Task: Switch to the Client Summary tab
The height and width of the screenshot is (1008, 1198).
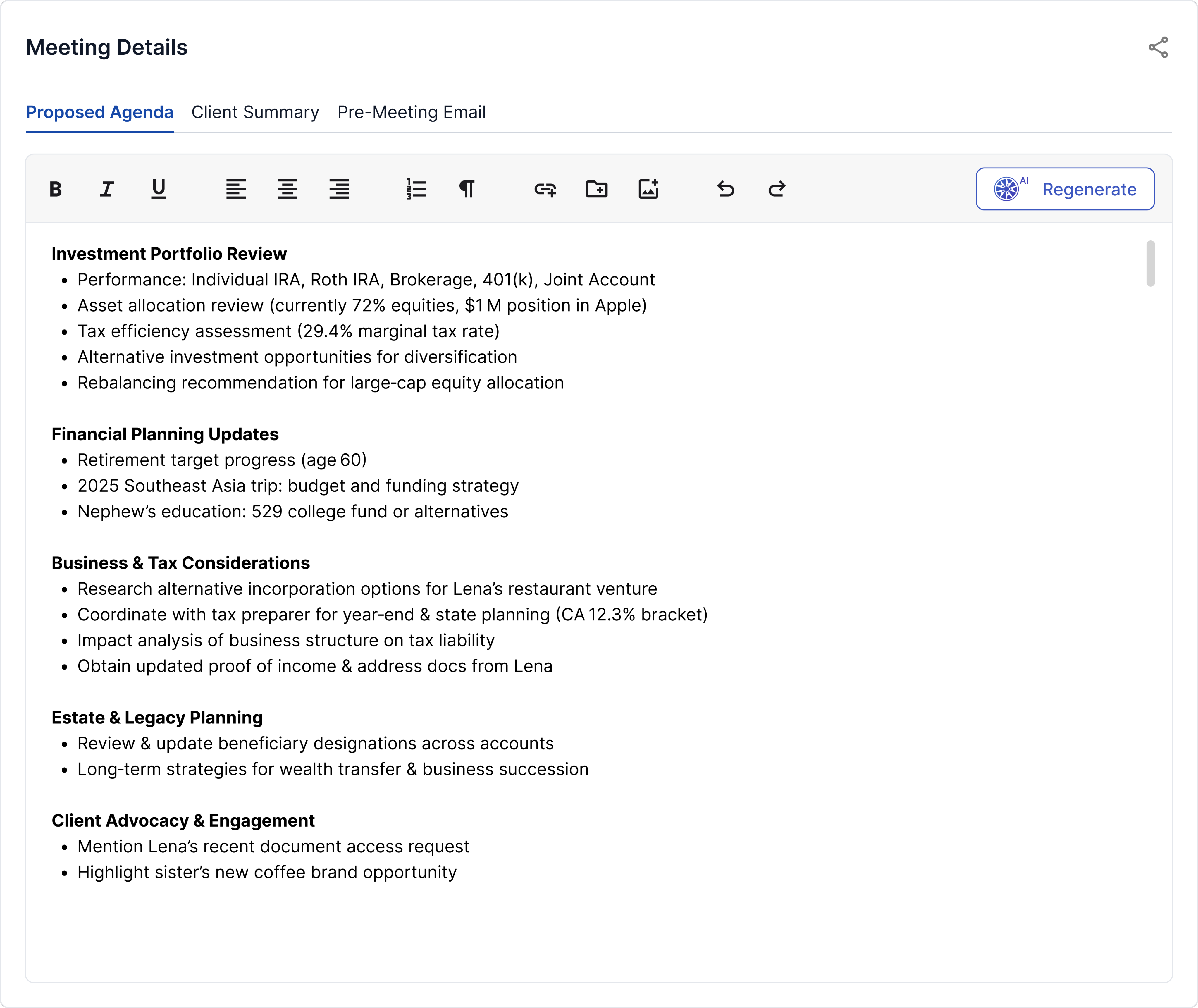Action: (255, 113)
